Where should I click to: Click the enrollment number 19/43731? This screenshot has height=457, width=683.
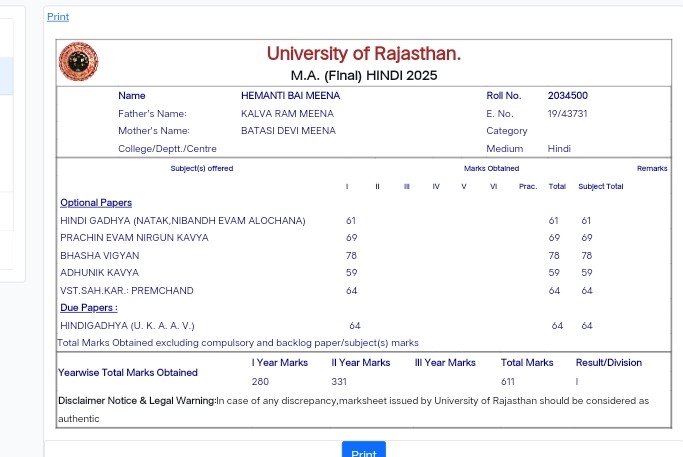[567, 113]
